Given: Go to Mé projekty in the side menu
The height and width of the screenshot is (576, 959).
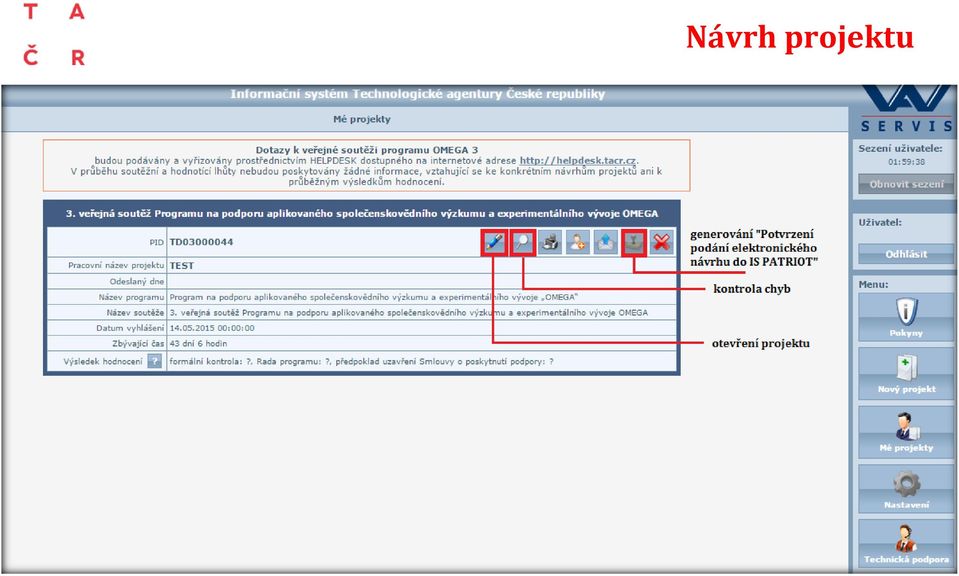Looking at the screenshot, I should tap(906, 432).
